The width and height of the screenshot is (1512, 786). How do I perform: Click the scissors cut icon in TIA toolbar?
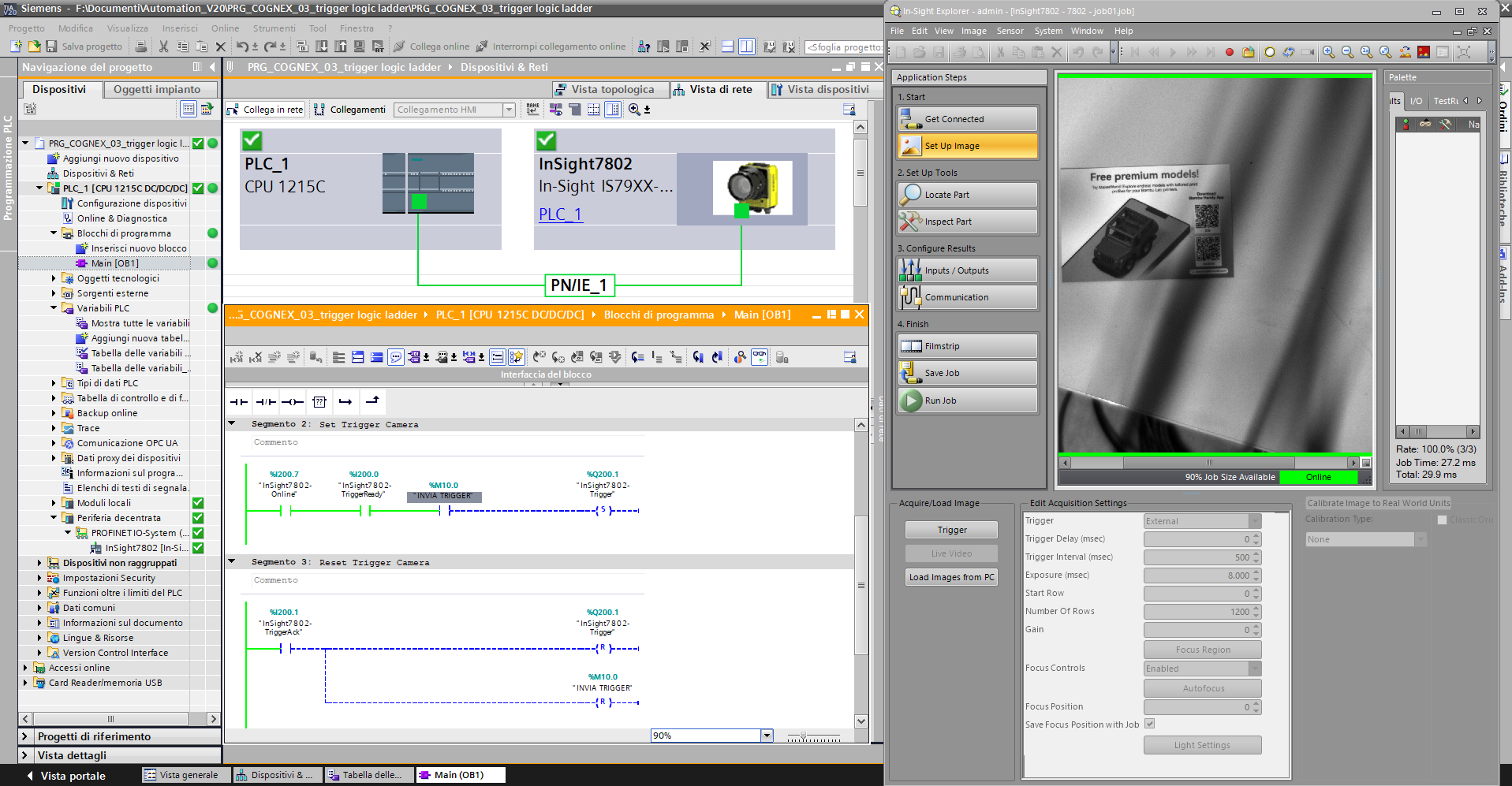pos(163,47)
